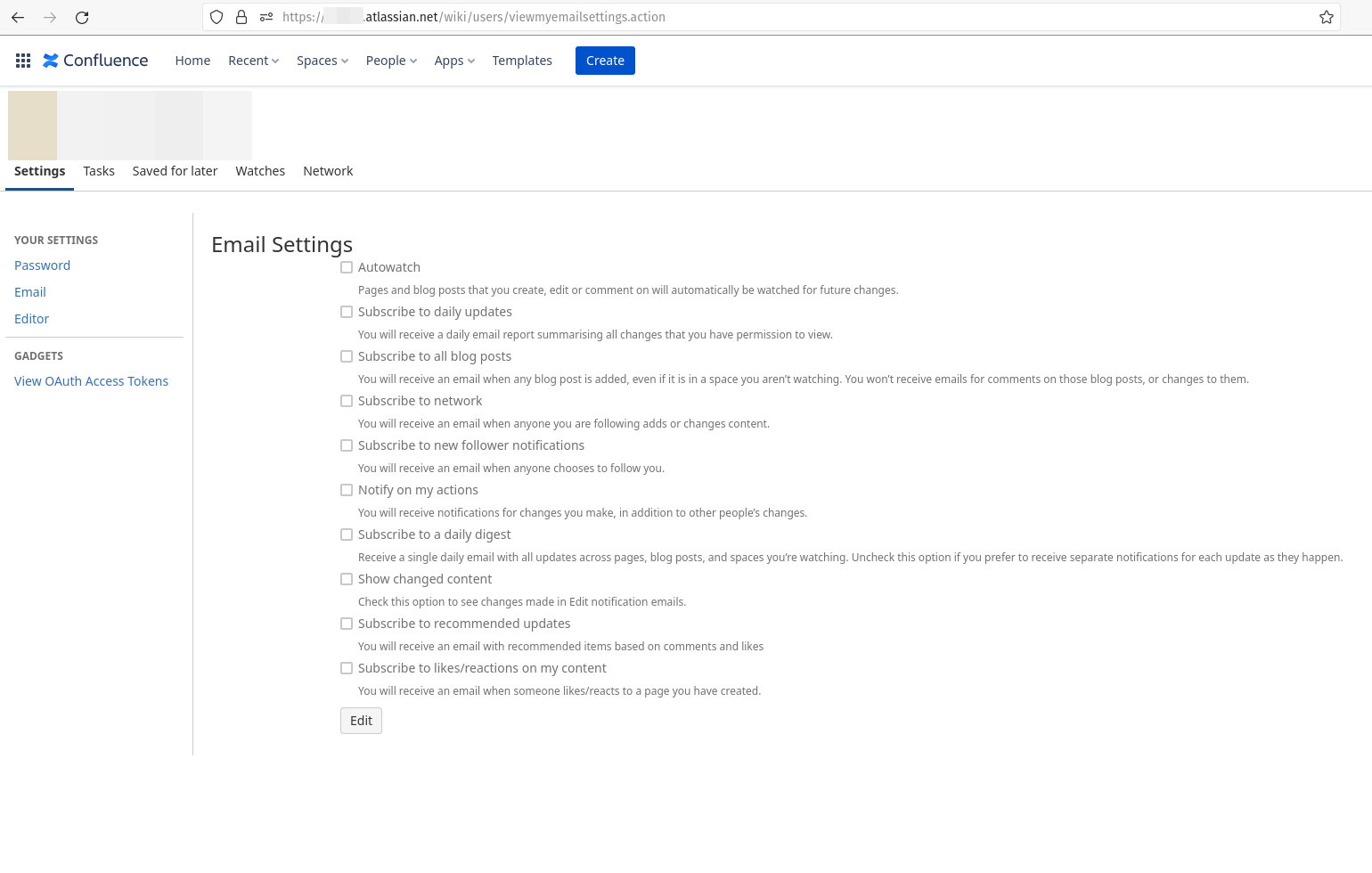Open the site security padlock icon
1372x873 pixels.
pyautogui.click(x=241, y=16)
